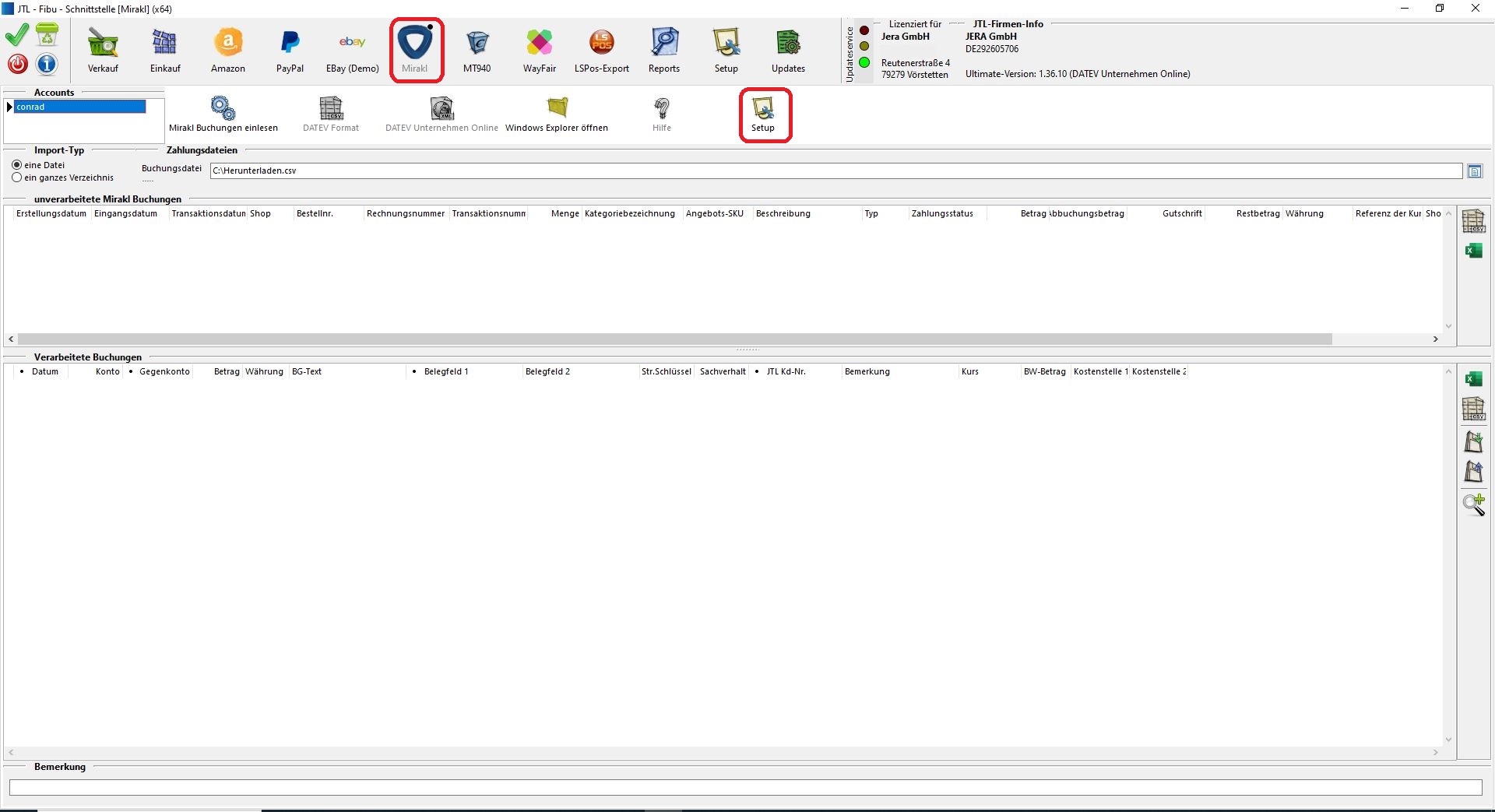1495x812 pixels.
Task: Sort by Zahlungsstatus column header
Action: click(942, 213)
